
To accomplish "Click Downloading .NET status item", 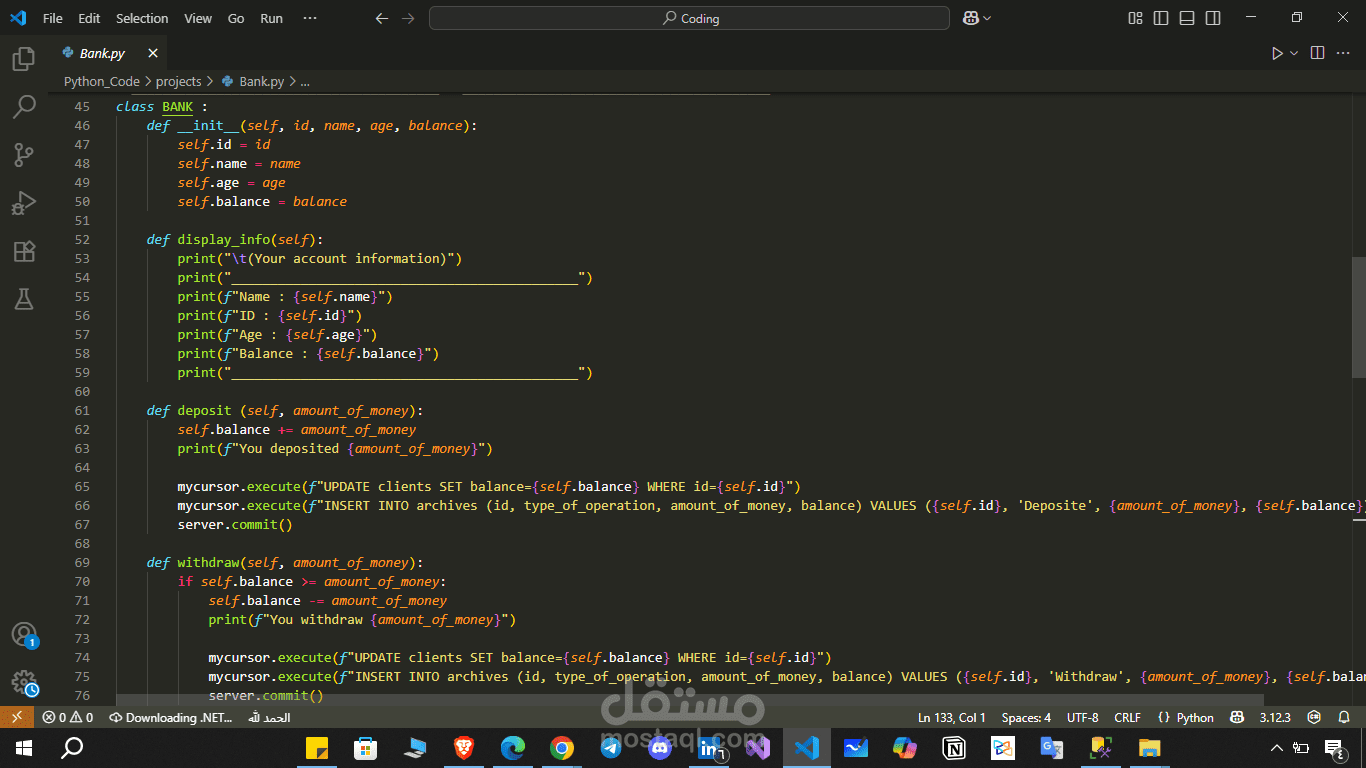I will coord(171,717).
